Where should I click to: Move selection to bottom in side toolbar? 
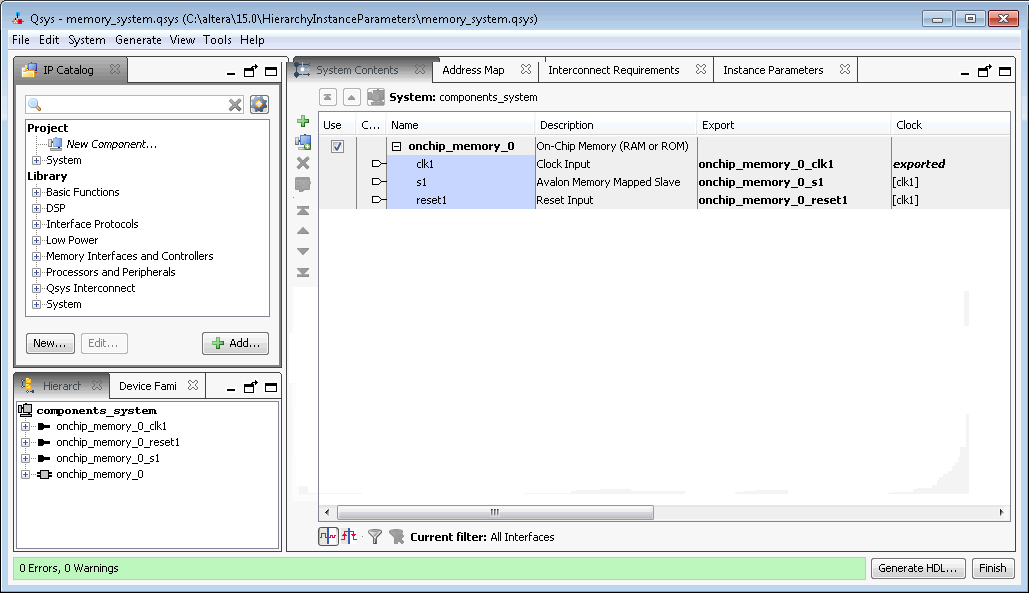point(303,272)
